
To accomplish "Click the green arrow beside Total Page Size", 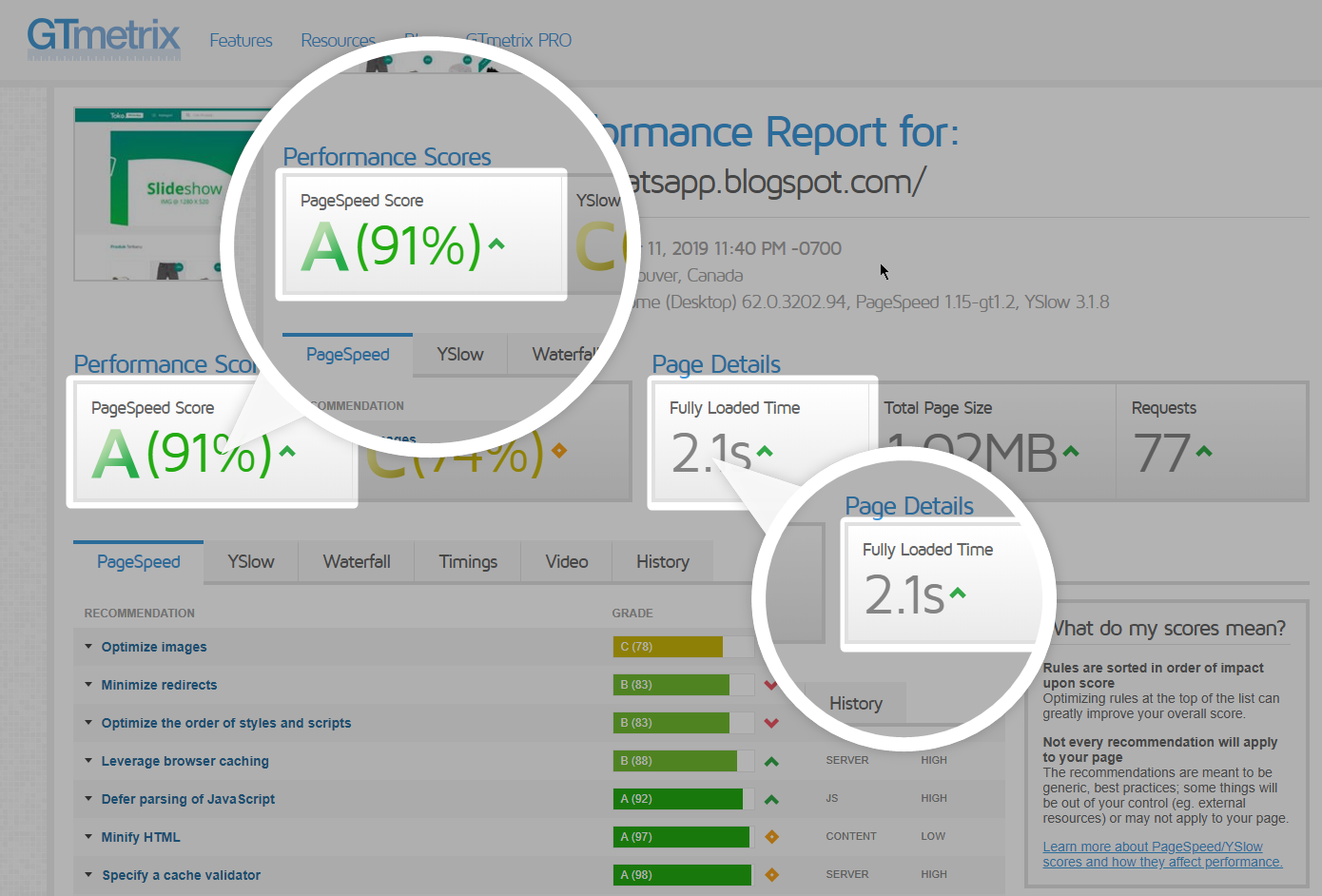I will [x=1071, y=451].
